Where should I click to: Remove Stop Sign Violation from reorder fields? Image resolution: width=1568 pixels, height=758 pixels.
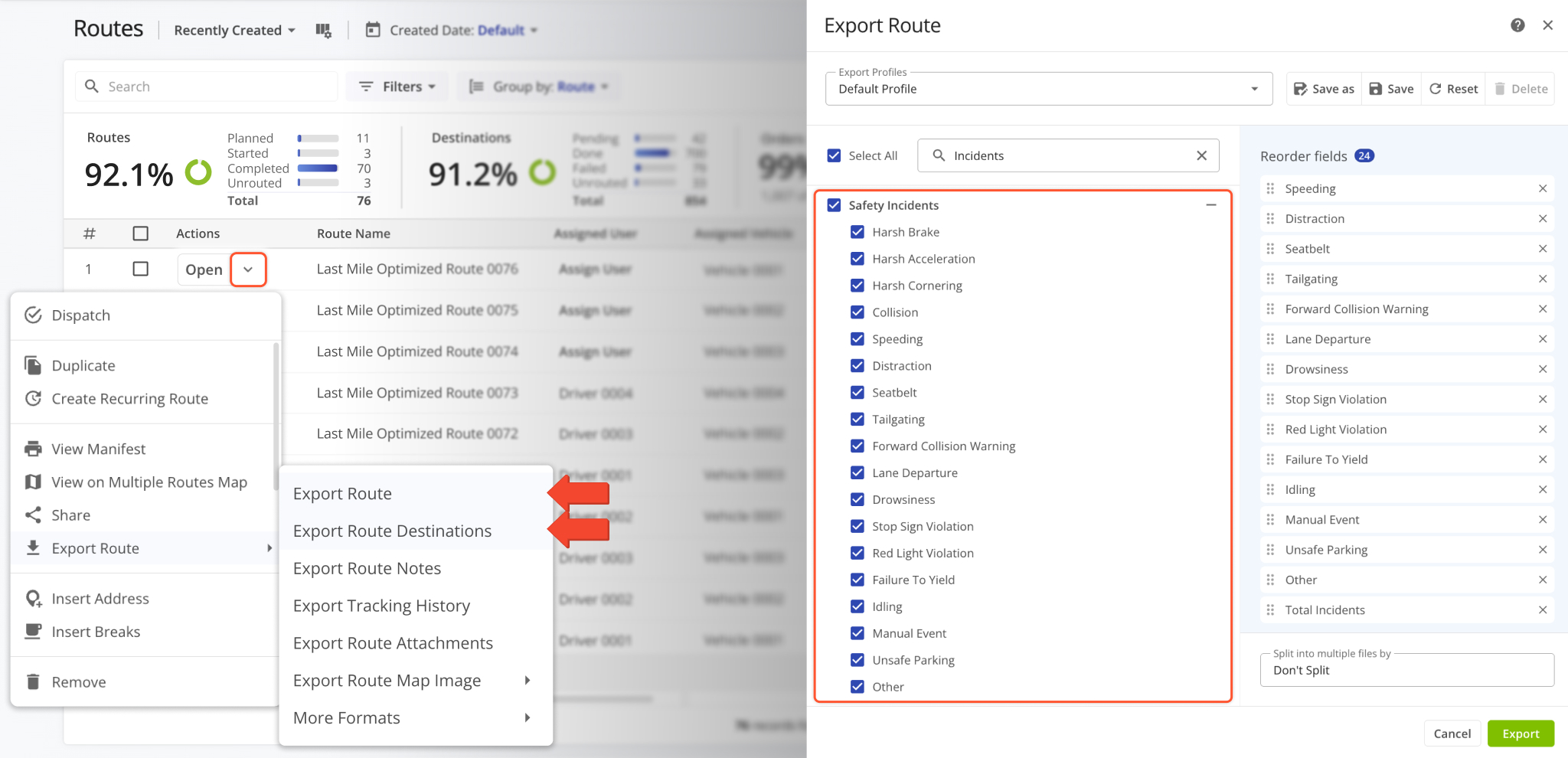pos(1543,399)
